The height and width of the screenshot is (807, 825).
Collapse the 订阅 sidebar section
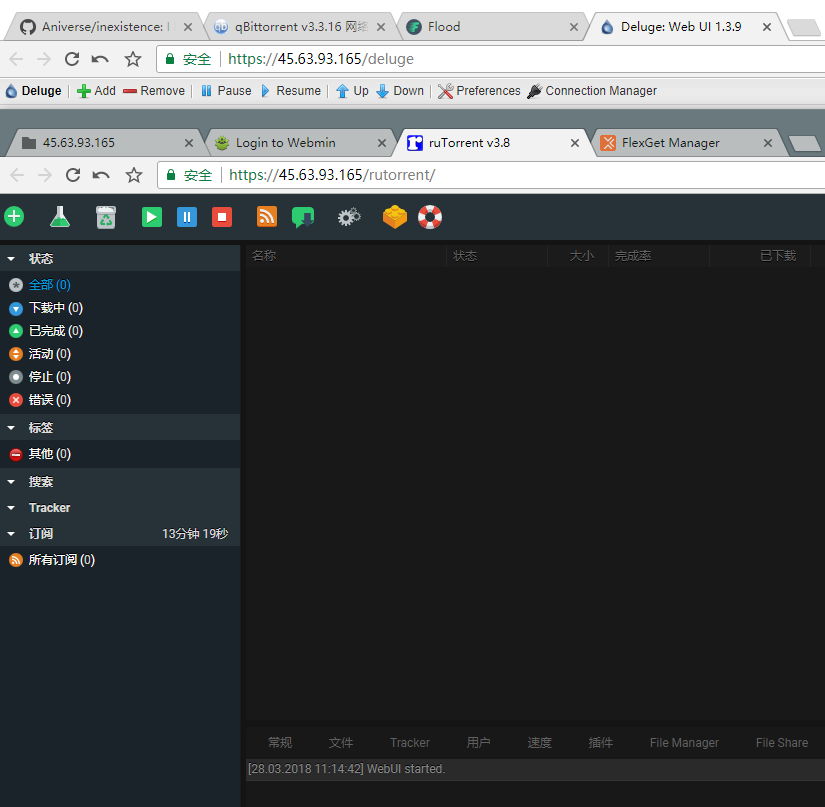(x=11, y=534)
